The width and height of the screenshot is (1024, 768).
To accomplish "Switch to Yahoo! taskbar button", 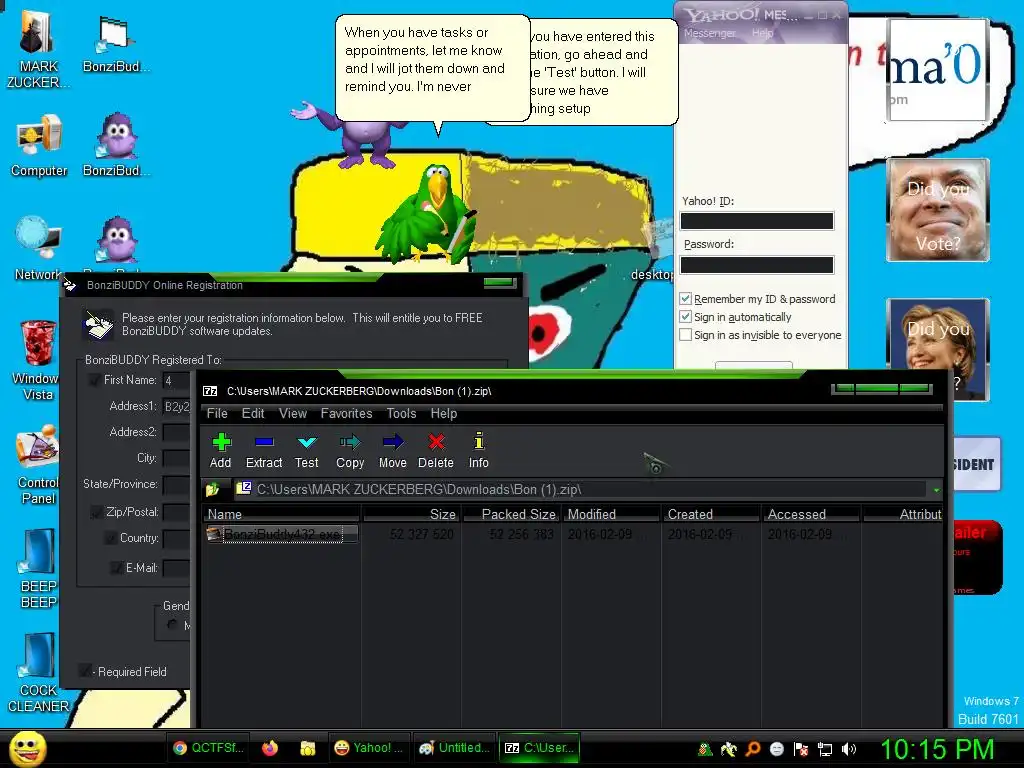I will pos(368,748).
